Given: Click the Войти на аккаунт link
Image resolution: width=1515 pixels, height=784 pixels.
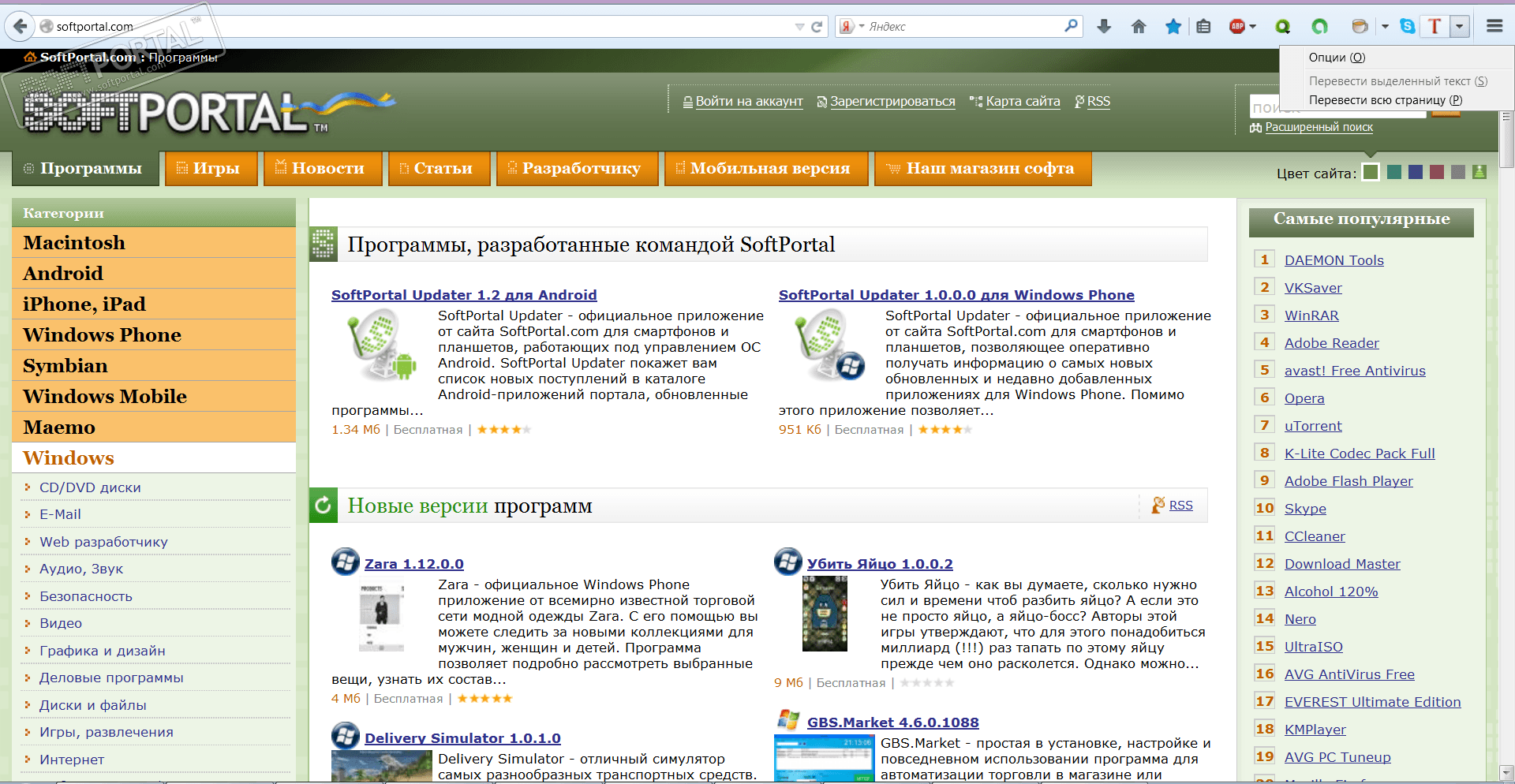Looking at the screenshot, I should pos(749,101).
